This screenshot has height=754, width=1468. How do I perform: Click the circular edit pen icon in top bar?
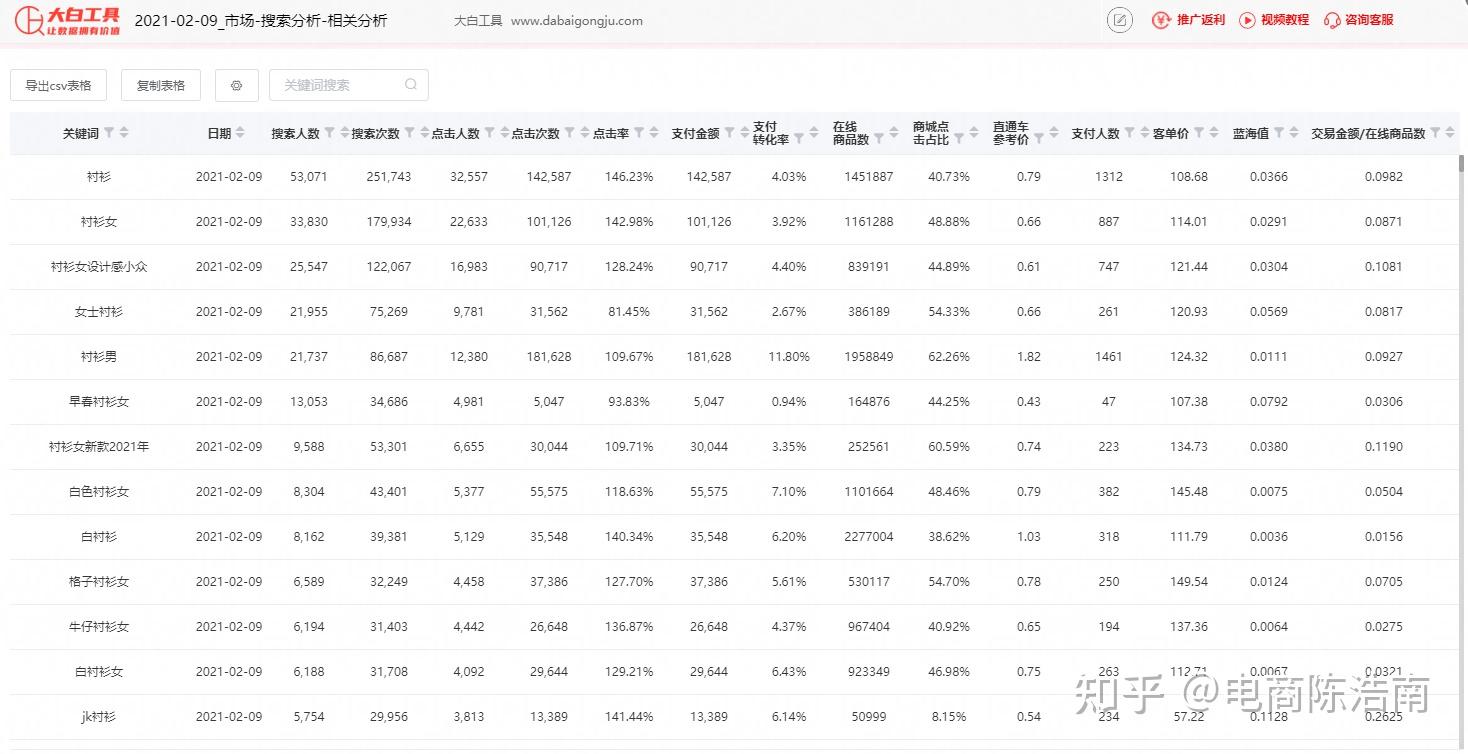[1119, 20]
